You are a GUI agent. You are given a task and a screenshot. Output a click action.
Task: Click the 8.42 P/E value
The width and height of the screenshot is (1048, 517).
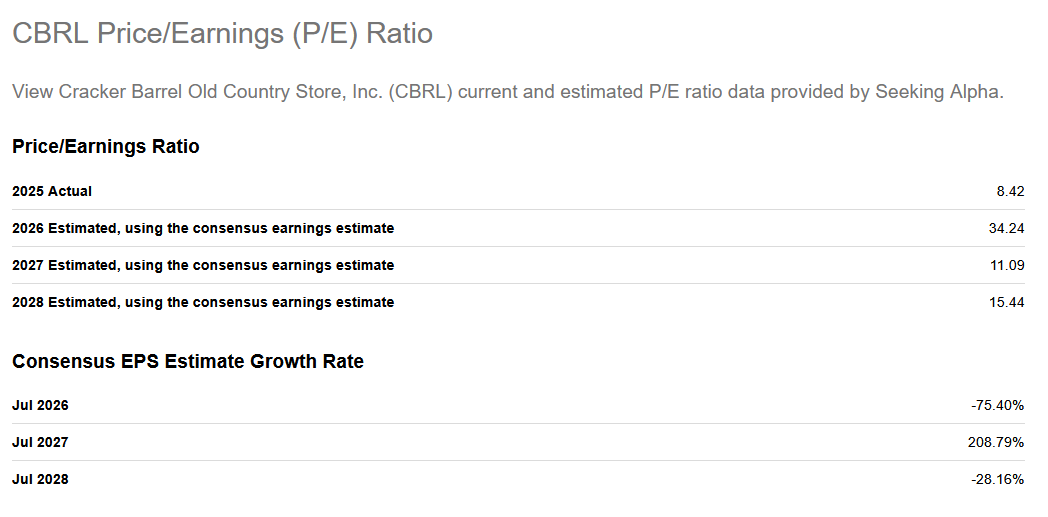tap(1010, 191)
